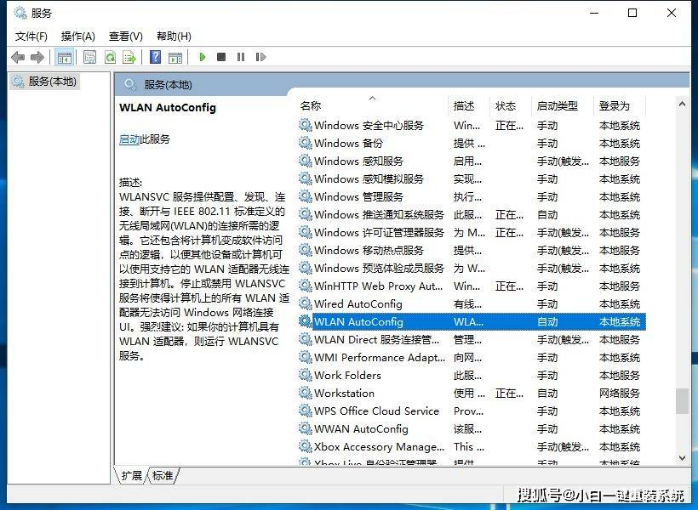The height and width of the screenshot is (511, 698).
Task: Click the Forward arrow toolbar icon
Action: pyautogui.click(x=37, y=57)
